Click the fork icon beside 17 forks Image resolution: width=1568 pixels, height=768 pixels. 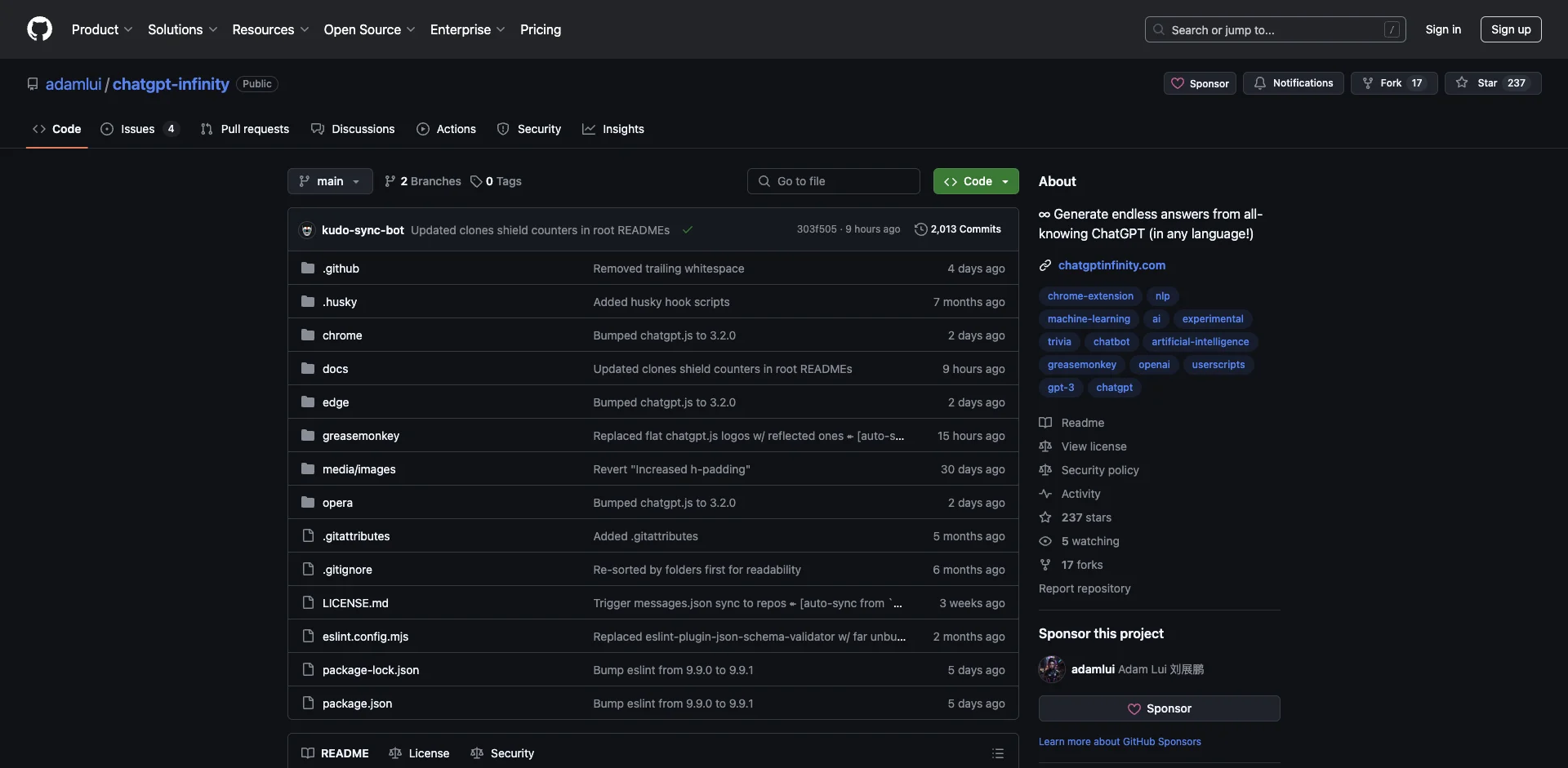(x=1045, y=564)
